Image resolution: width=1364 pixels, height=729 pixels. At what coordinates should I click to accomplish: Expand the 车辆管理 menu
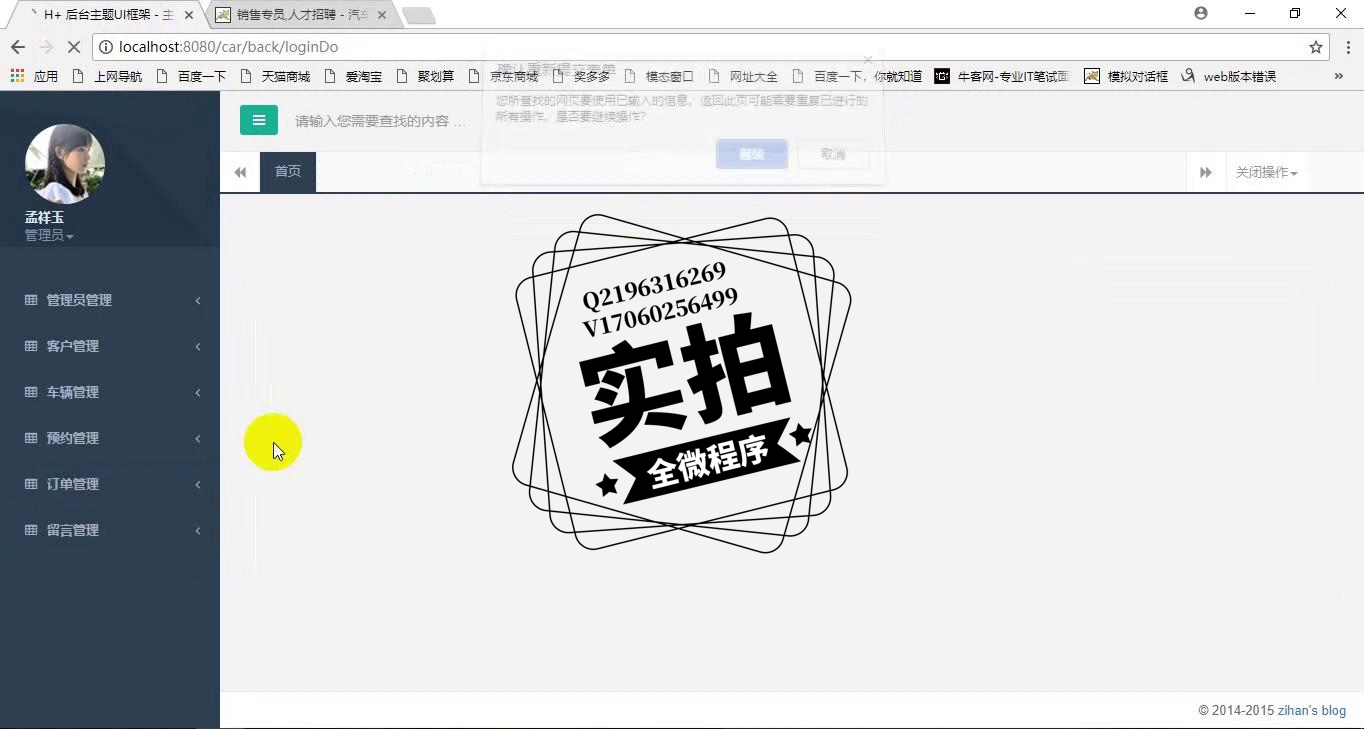click(x=110, y=392)
